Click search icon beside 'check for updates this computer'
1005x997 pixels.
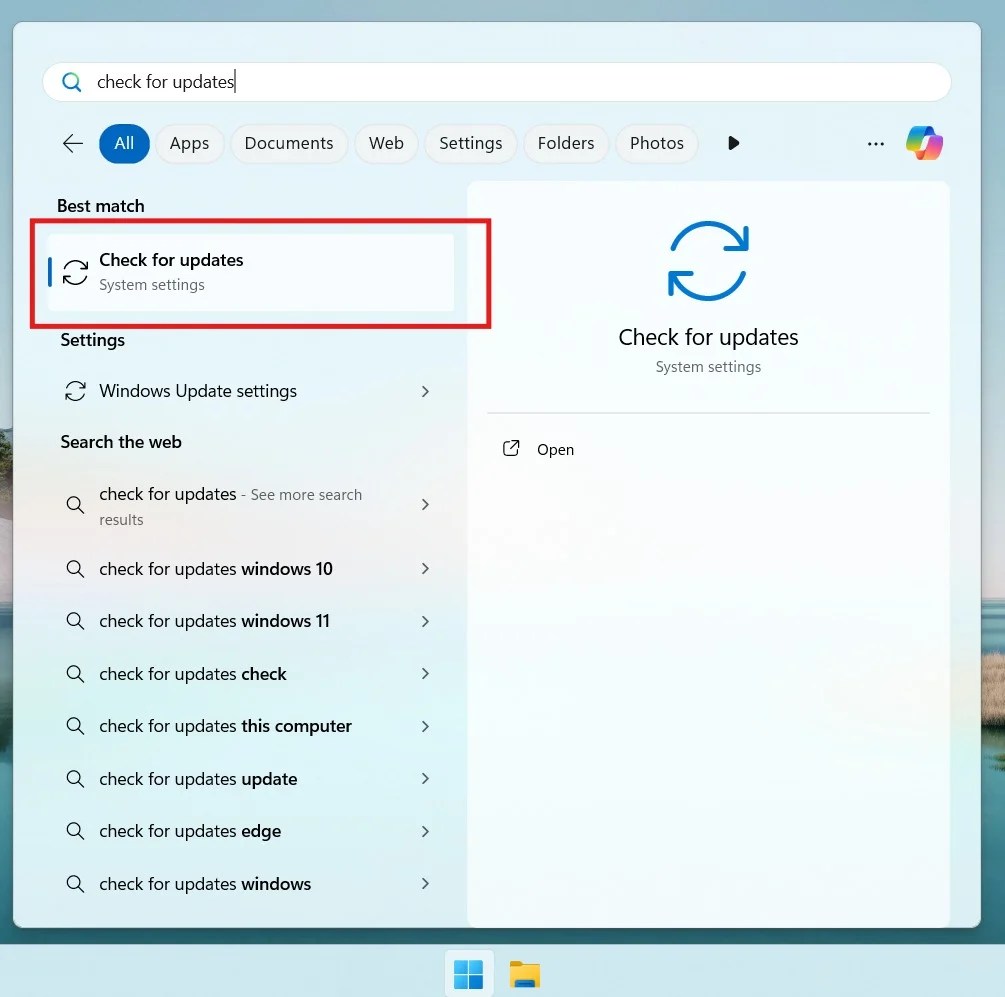(x=75, y=726)
